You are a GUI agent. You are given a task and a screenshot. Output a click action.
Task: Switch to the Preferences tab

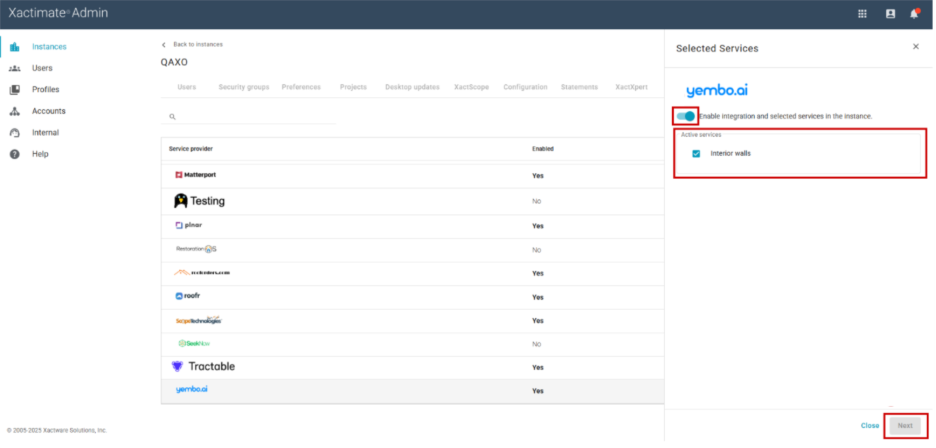click(x=301, y=87)
